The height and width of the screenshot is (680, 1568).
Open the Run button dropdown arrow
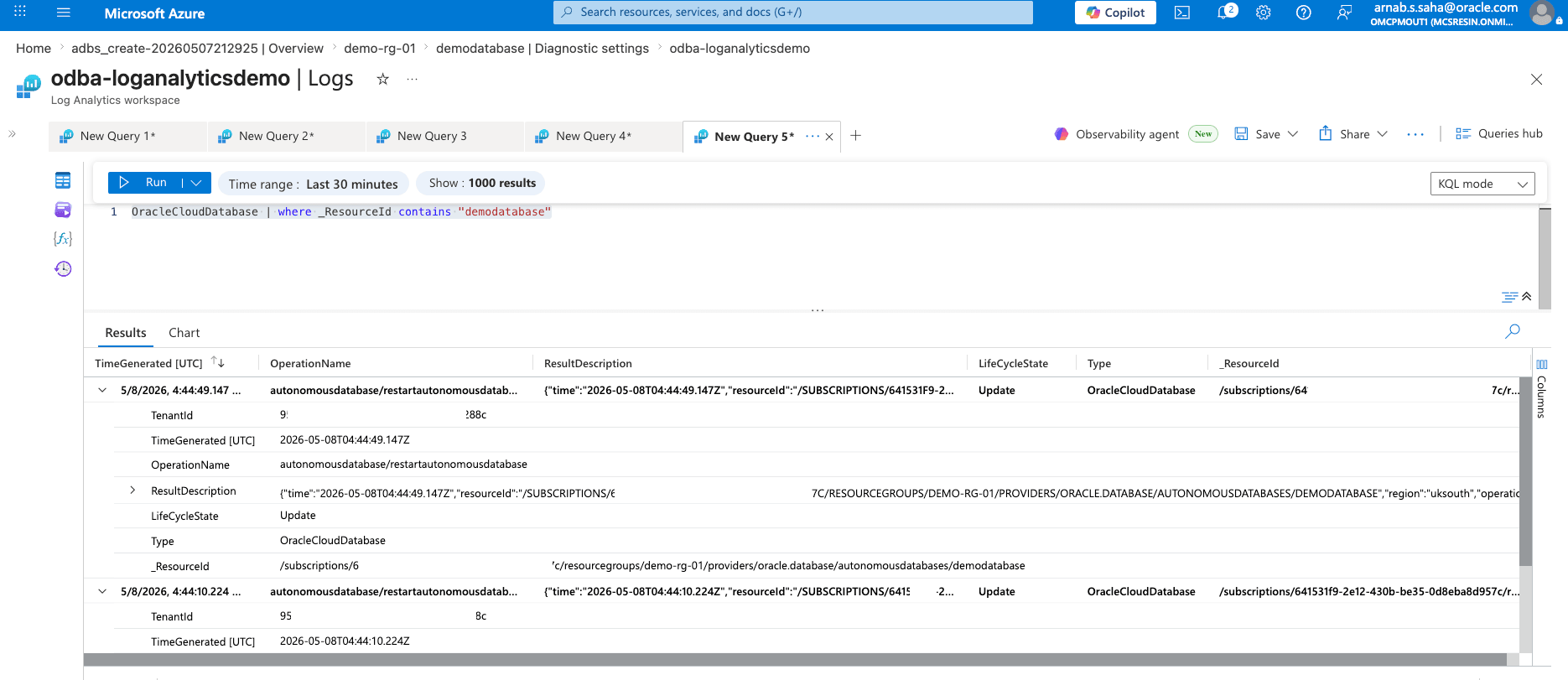[x=196, y=182]
